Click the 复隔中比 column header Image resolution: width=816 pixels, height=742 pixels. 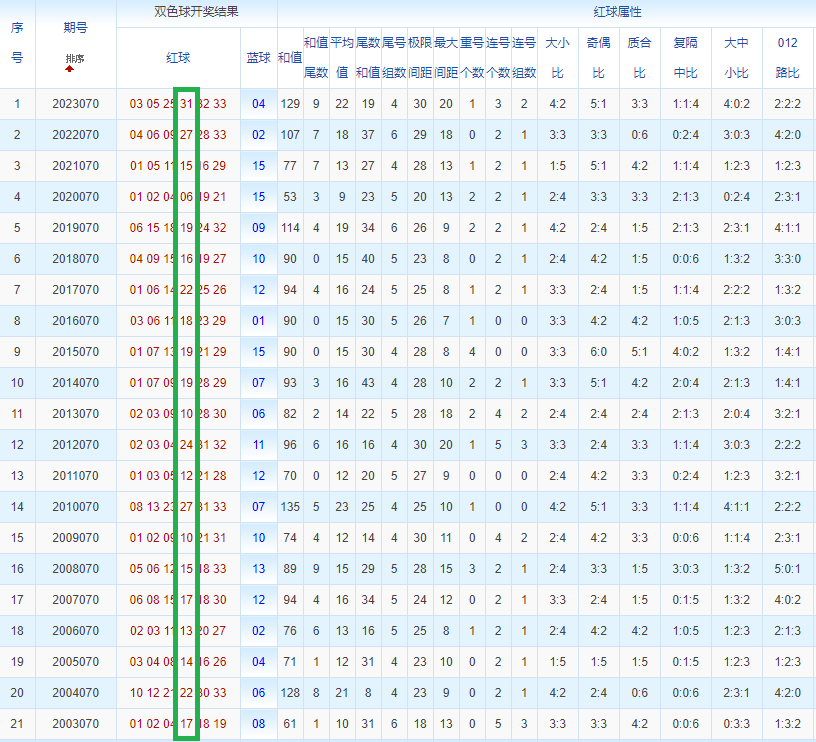[x=685, y=58]
